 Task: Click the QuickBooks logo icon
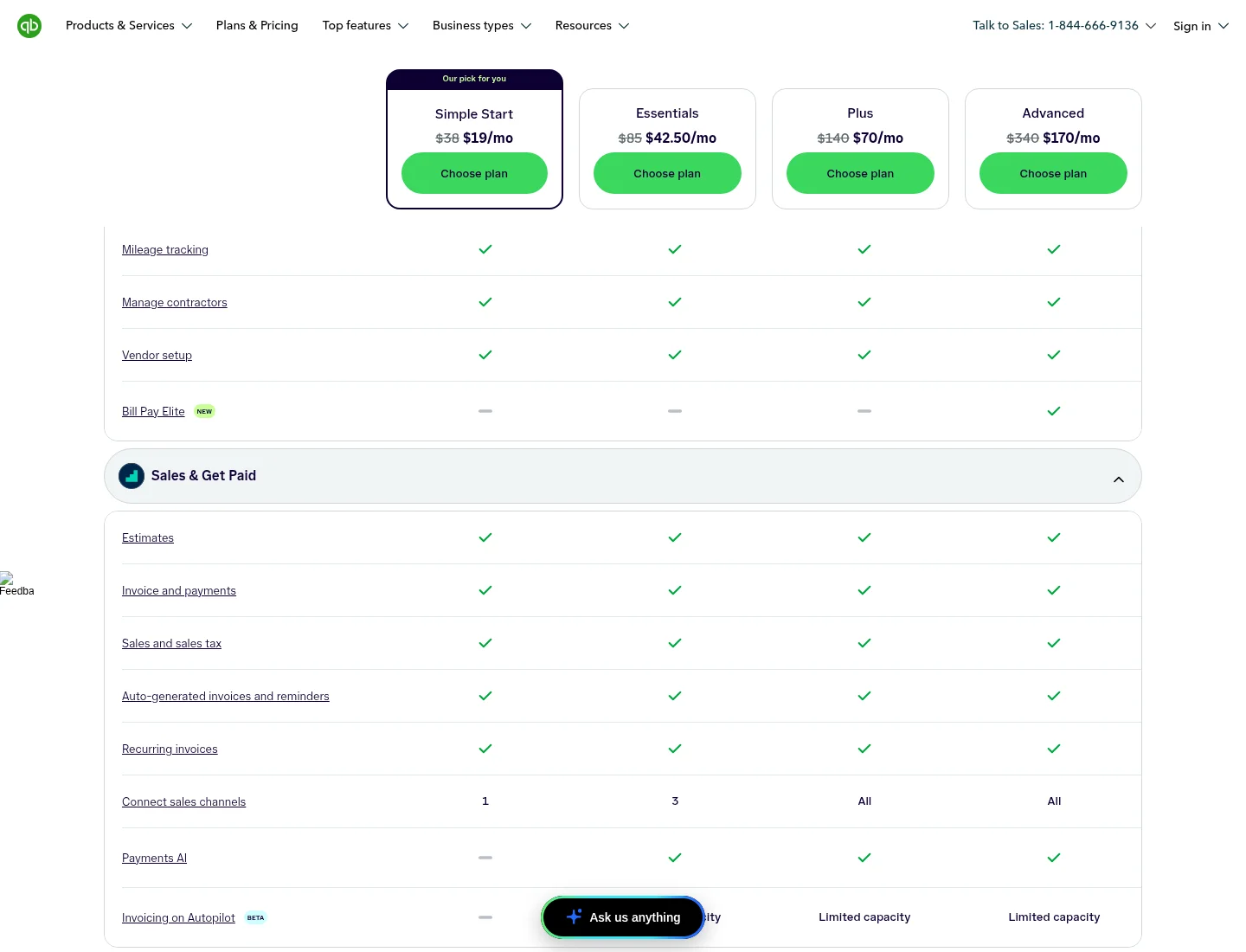29,26
